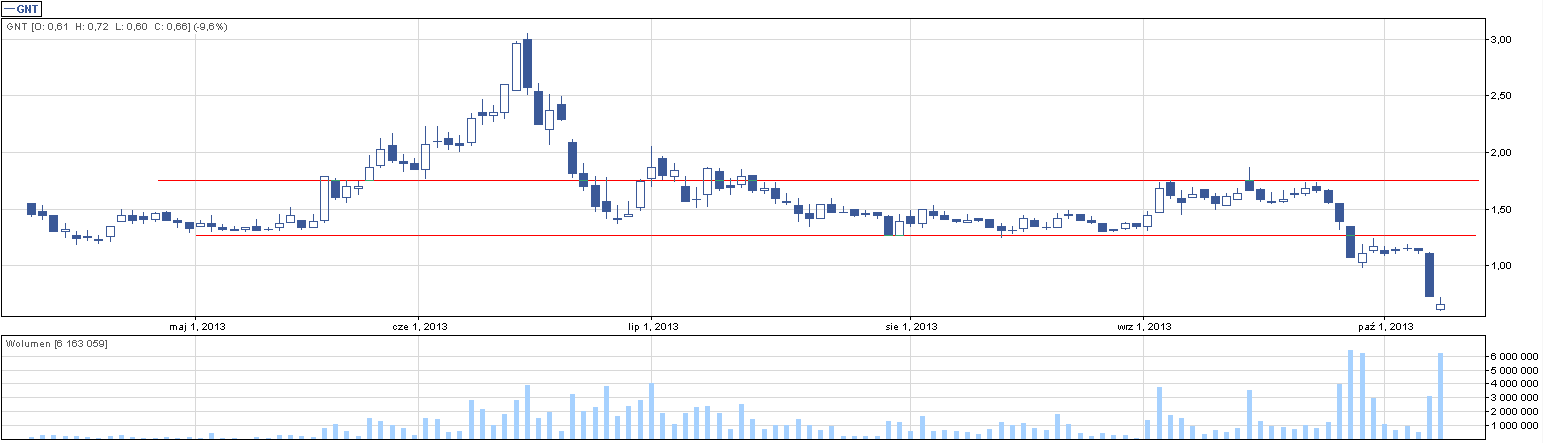The image size is (1543, 443).
Task: Click the lip 1, 2013 date label
Action: tap(653, 326)
